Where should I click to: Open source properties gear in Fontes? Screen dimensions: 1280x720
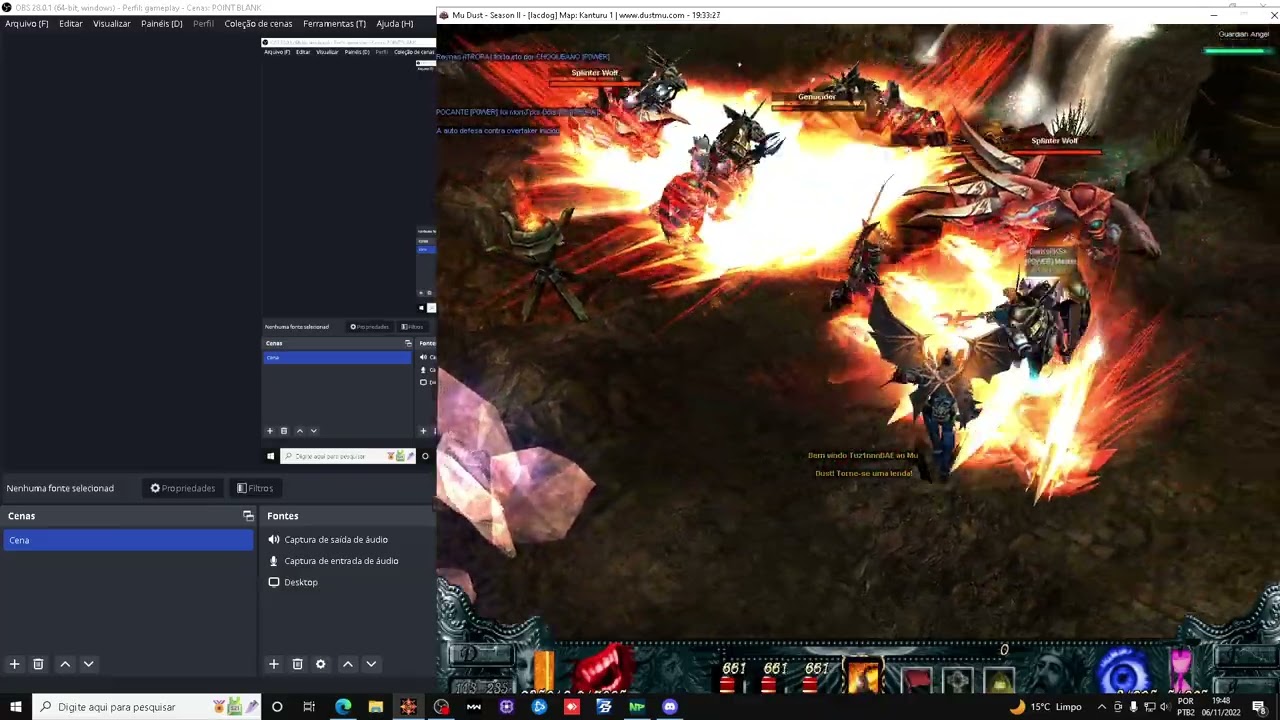(321, 664)
